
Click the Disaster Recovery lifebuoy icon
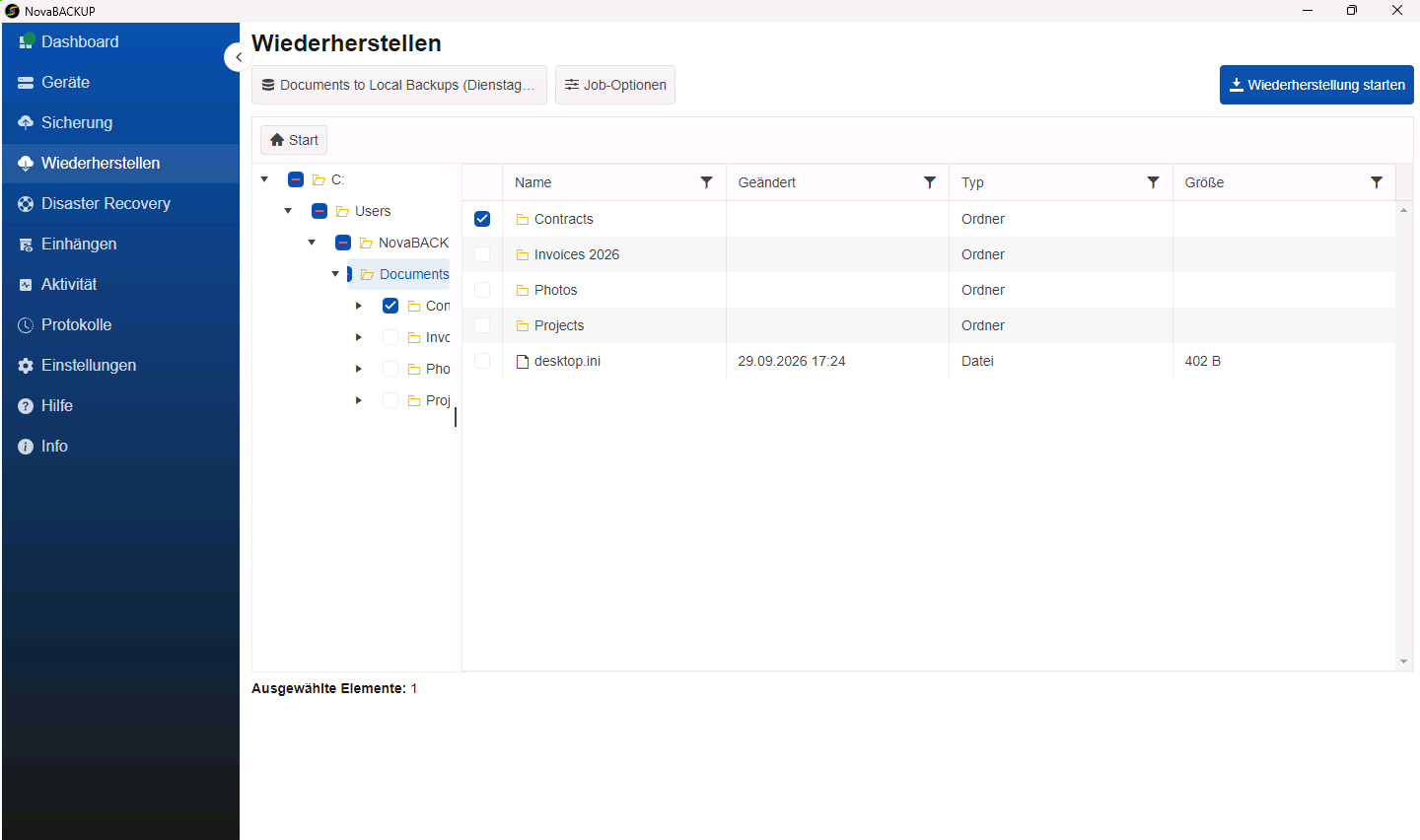[26, 204]
